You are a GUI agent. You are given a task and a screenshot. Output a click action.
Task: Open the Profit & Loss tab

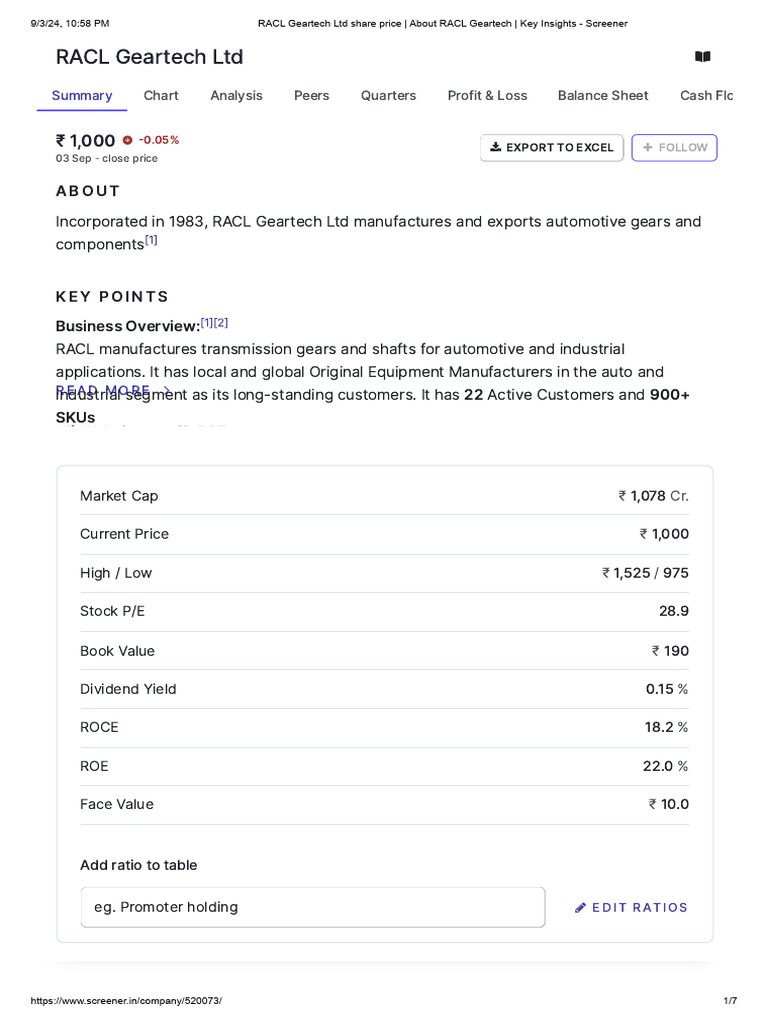tap(487, 96)
